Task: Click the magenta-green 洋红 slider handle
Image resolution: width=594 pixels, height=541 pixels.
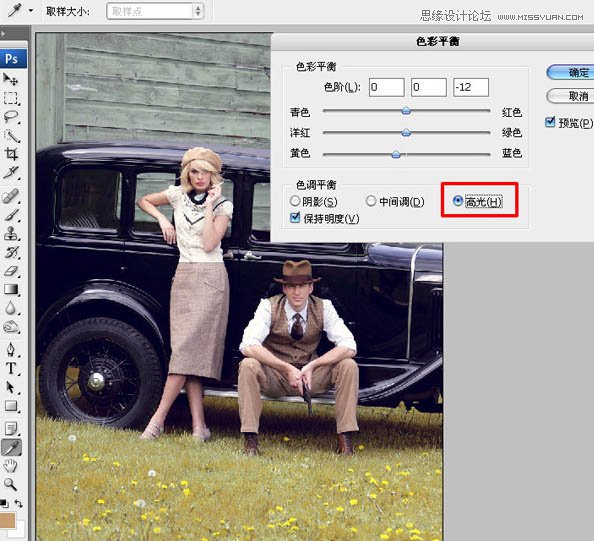Action: point(406,133)
